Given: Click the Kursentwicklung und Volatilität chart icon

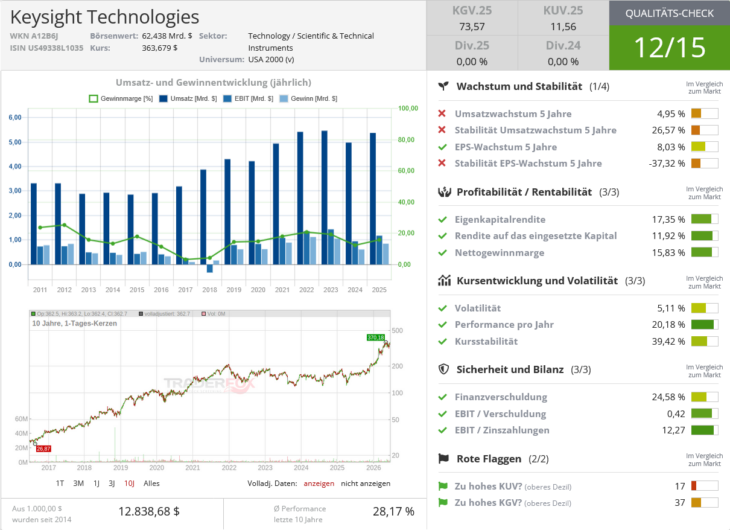Looking at the screenshot, I should [445, 280].
